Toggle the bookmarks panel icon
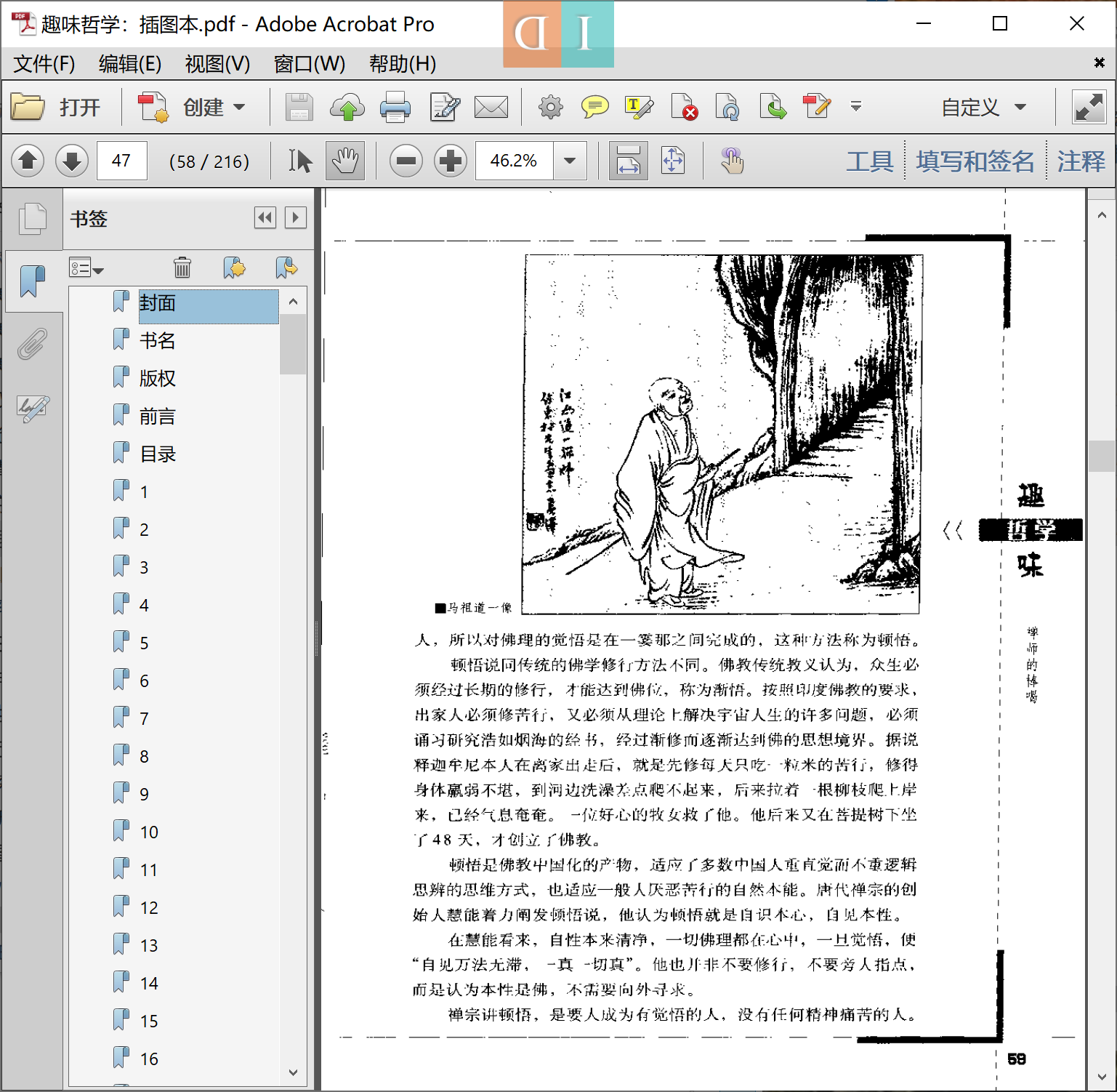1117x1092 pixels. click(32, 281)
